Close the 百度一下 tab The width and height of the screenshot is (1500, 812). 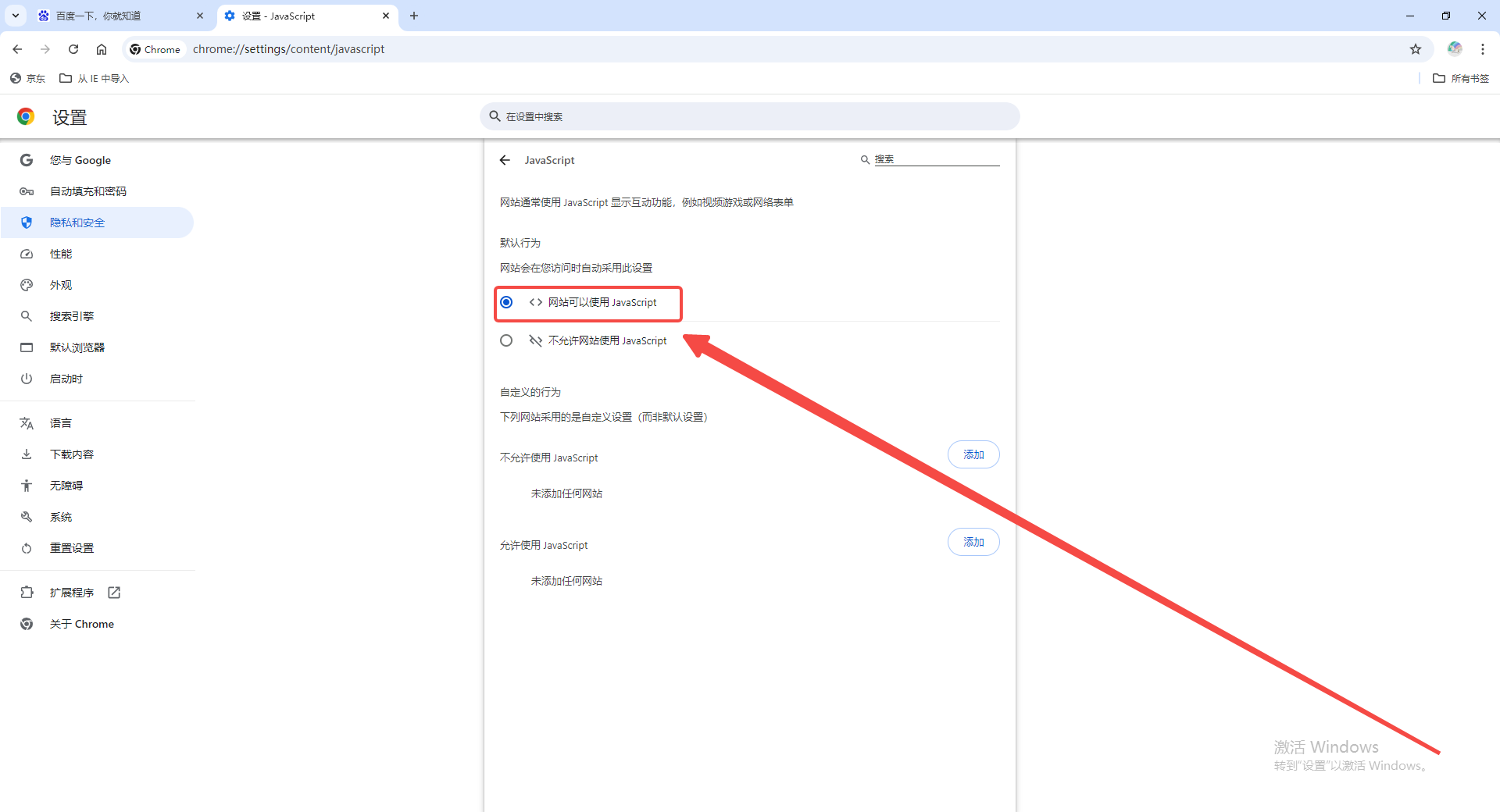click(x=200, y=16)
